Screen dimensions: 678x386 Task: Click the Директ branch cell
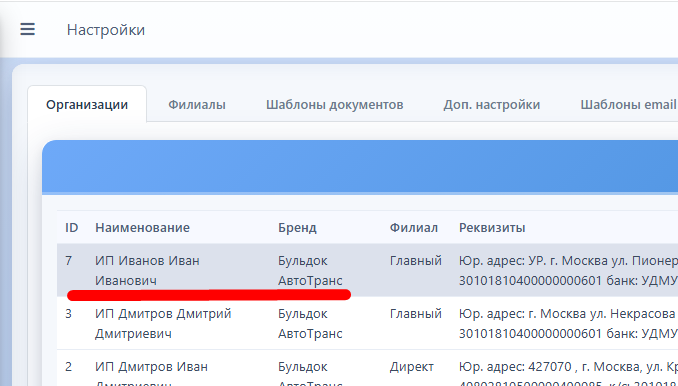[412, 367]
